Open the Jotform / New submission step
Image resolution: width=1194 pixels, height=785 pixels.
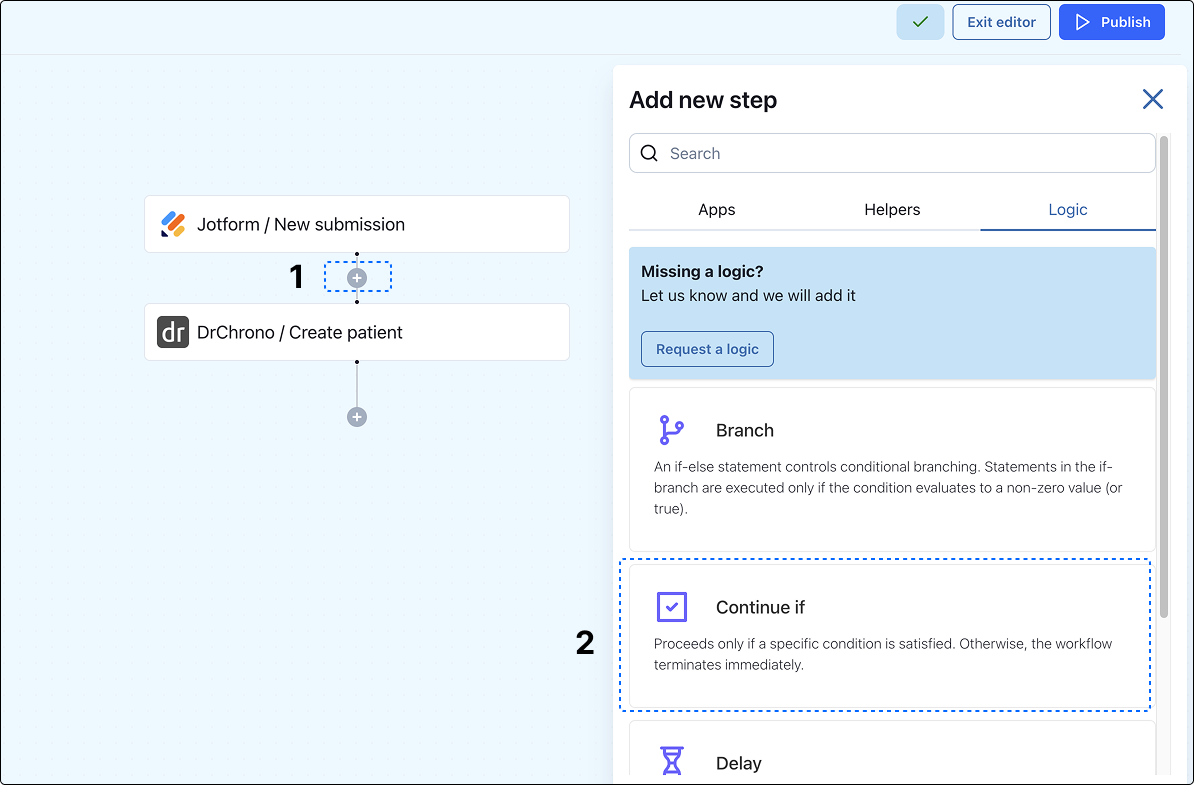tap(357, 224)
